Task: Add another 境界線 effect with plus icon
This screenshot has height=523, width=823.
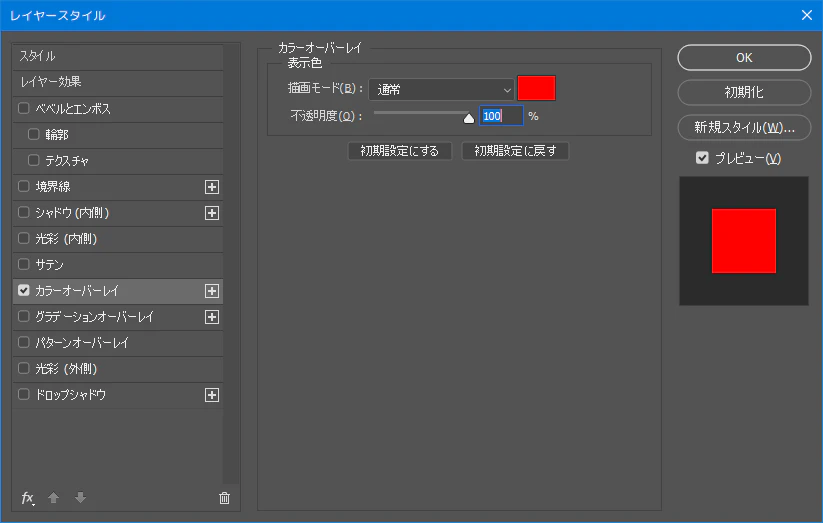Action: [x=212, y=187]
